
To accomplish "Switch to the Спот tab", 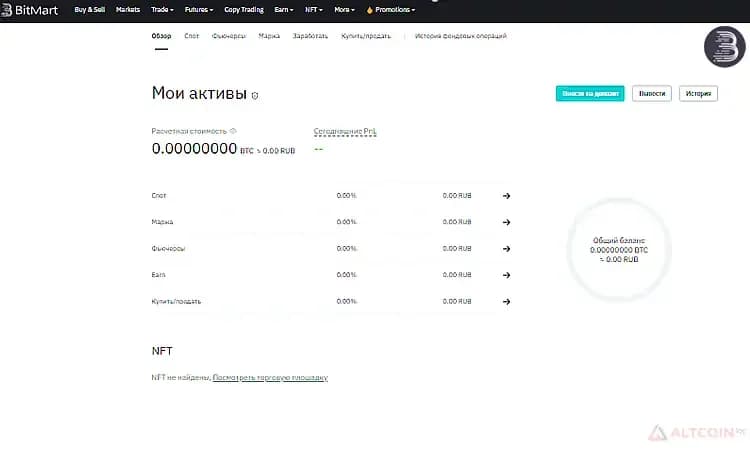I will point(191,36).
